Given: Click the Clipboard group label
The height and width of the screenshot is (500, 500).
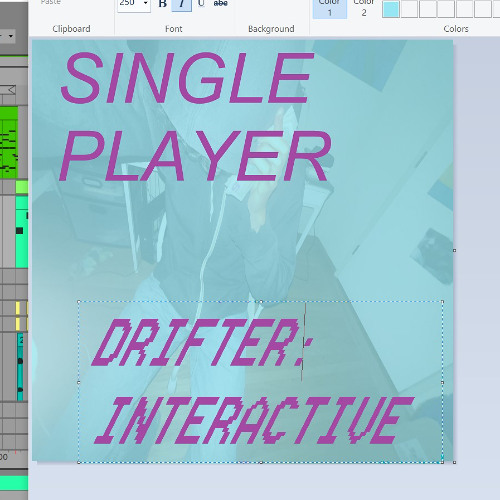Looking at the screenshot, I should [x=71, y=29].
